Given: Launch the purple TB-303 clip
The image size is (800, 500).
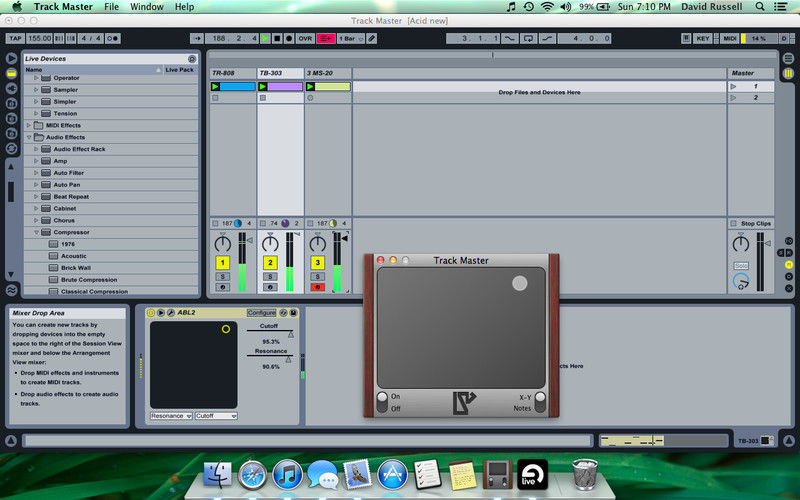Looking at the screenshot, I should tap(263, 87).
